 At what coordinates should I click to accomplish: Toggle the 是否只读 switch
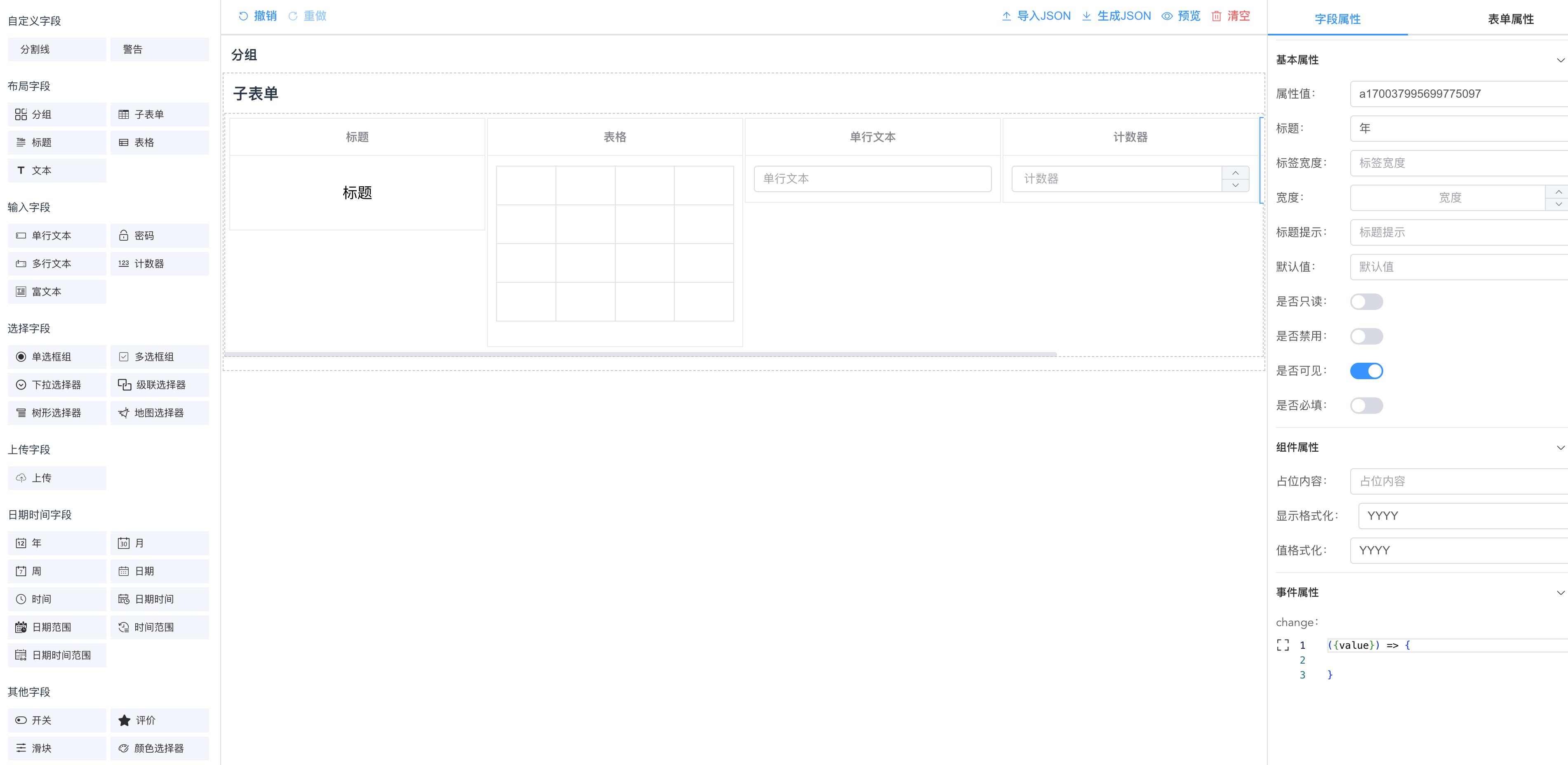point(1366,301)
